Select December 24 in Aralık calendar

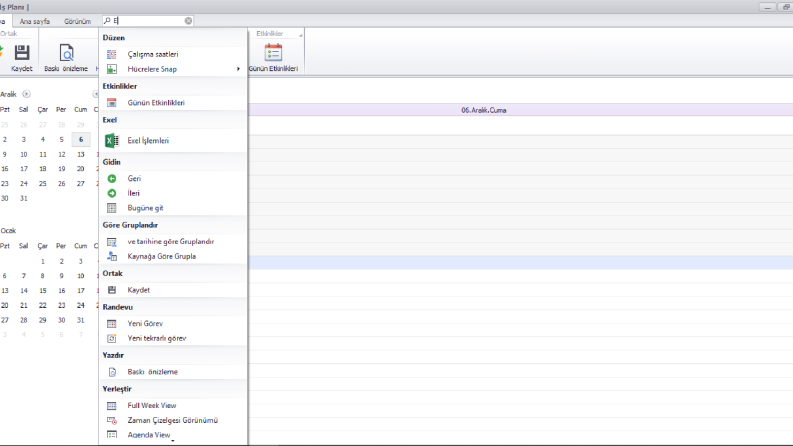24,184
